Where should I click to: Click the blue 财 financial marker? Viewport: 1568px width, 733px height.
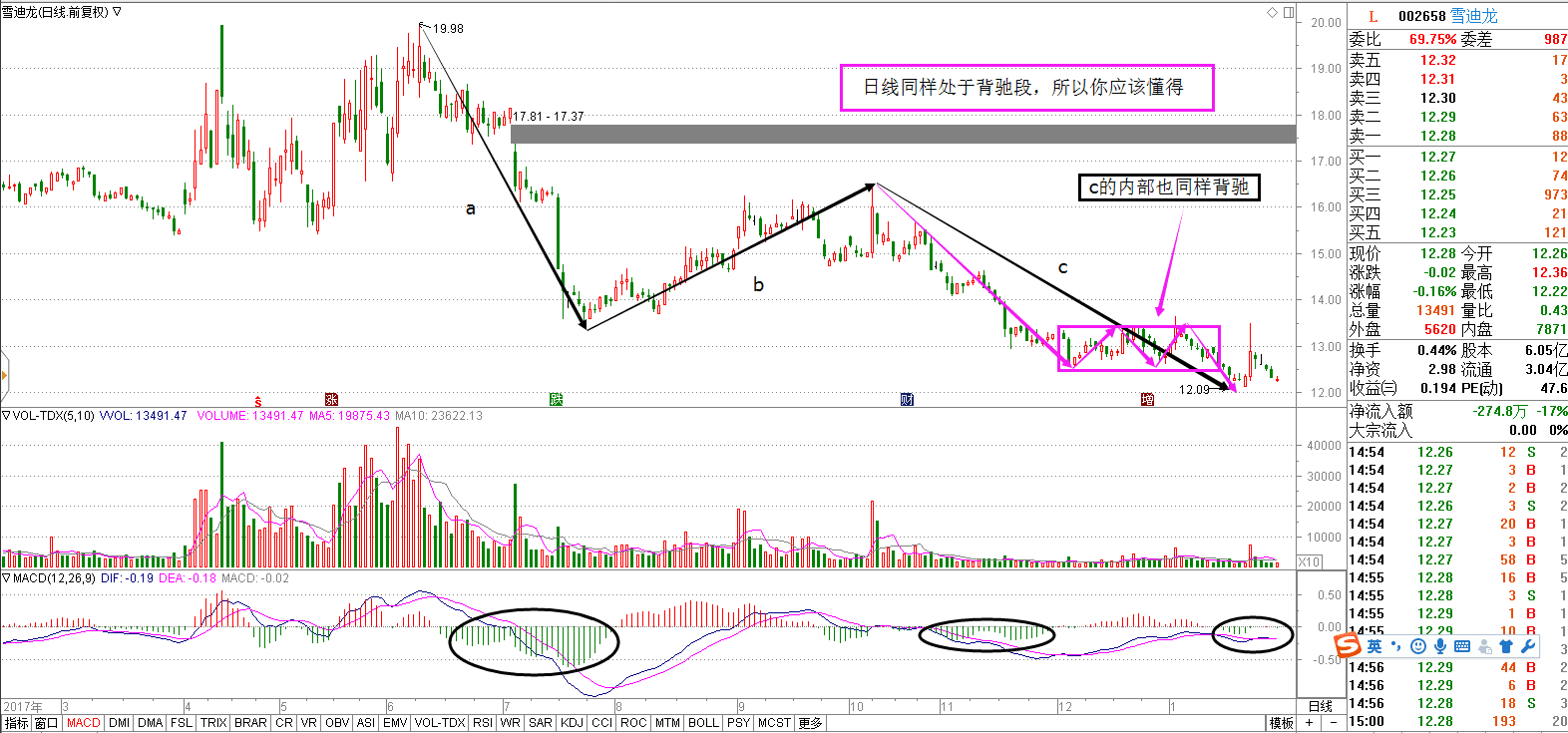[907, 399]
